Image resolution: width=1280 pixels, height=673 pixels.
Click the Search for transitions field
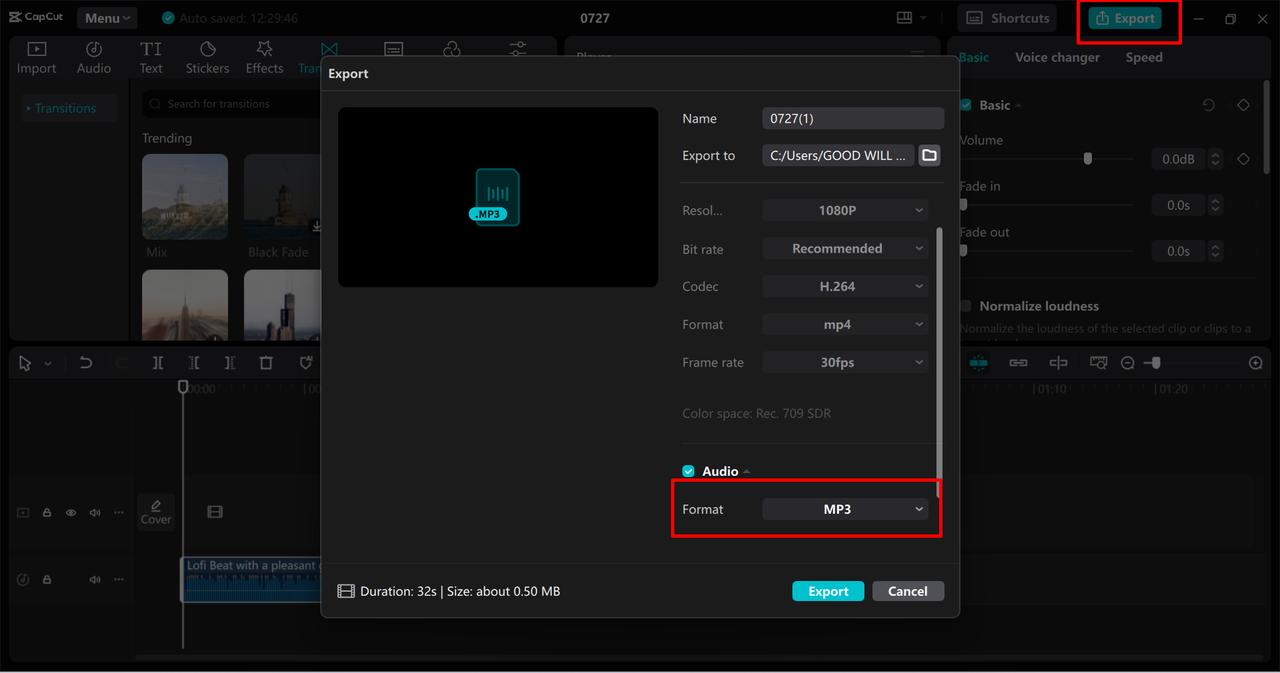232,104
